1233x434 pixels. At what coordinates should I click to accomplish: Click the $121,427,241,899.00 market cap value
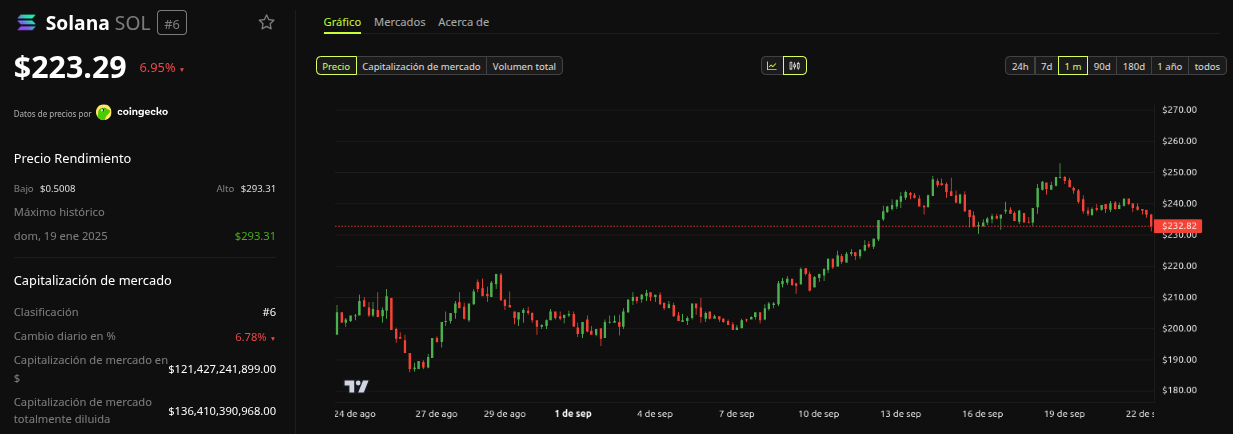pyautogui.click(x=222, y=369)
